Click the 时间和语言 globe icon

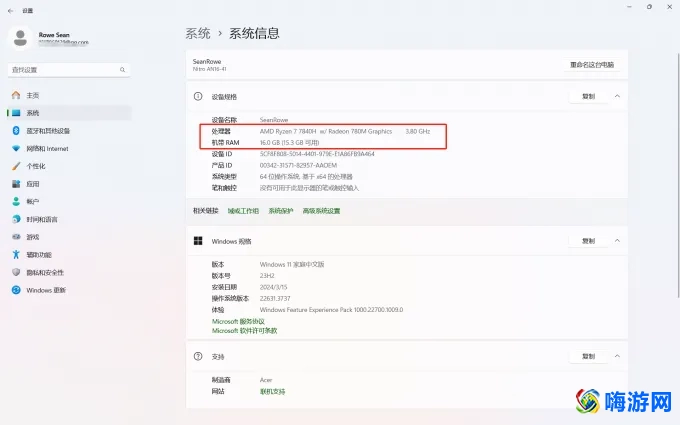click(x=16, y=219)
